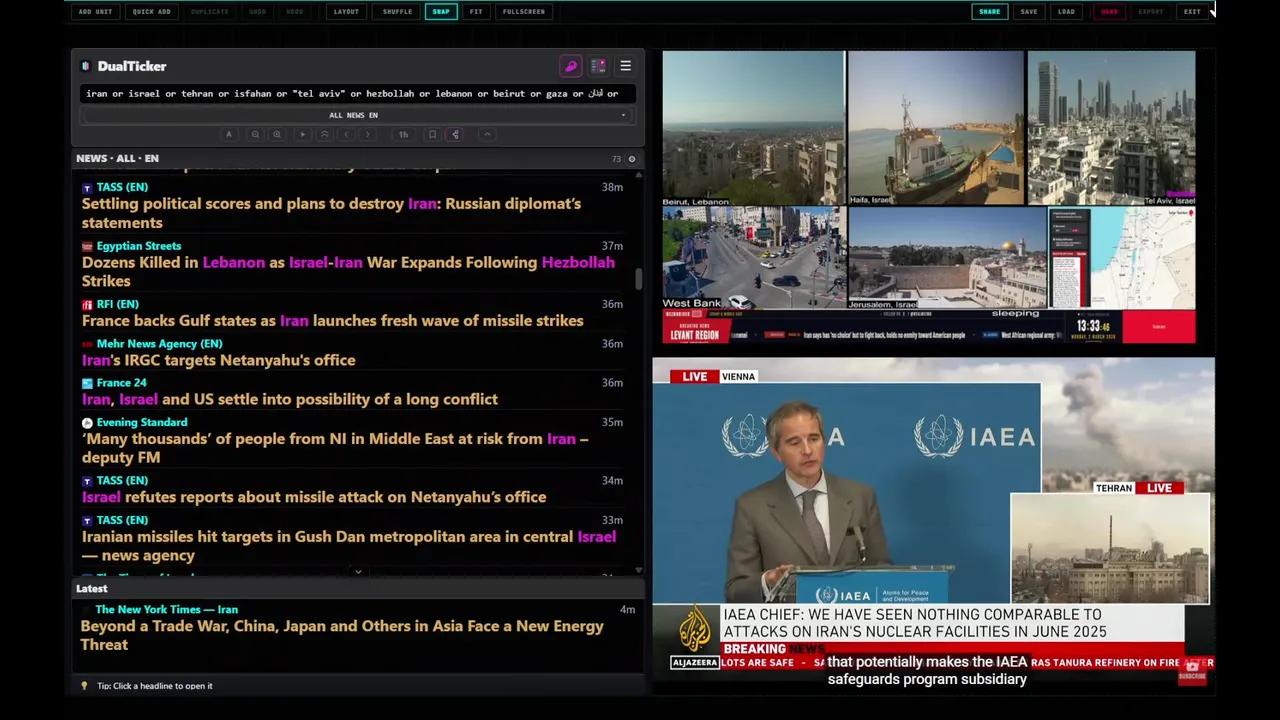Click the RFI (EN) source icon

pos(87,304)
